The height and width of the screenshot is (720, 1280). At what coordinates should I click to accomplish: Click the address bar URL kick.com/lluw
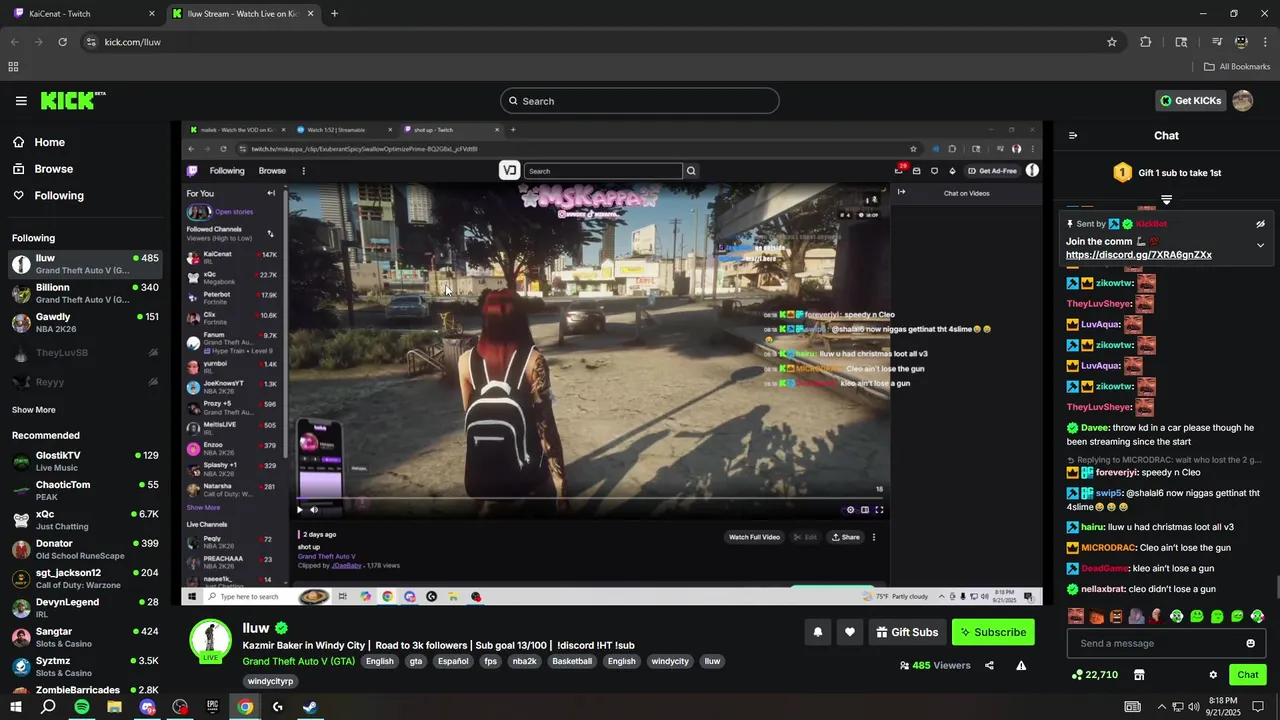tap(133, 42)
